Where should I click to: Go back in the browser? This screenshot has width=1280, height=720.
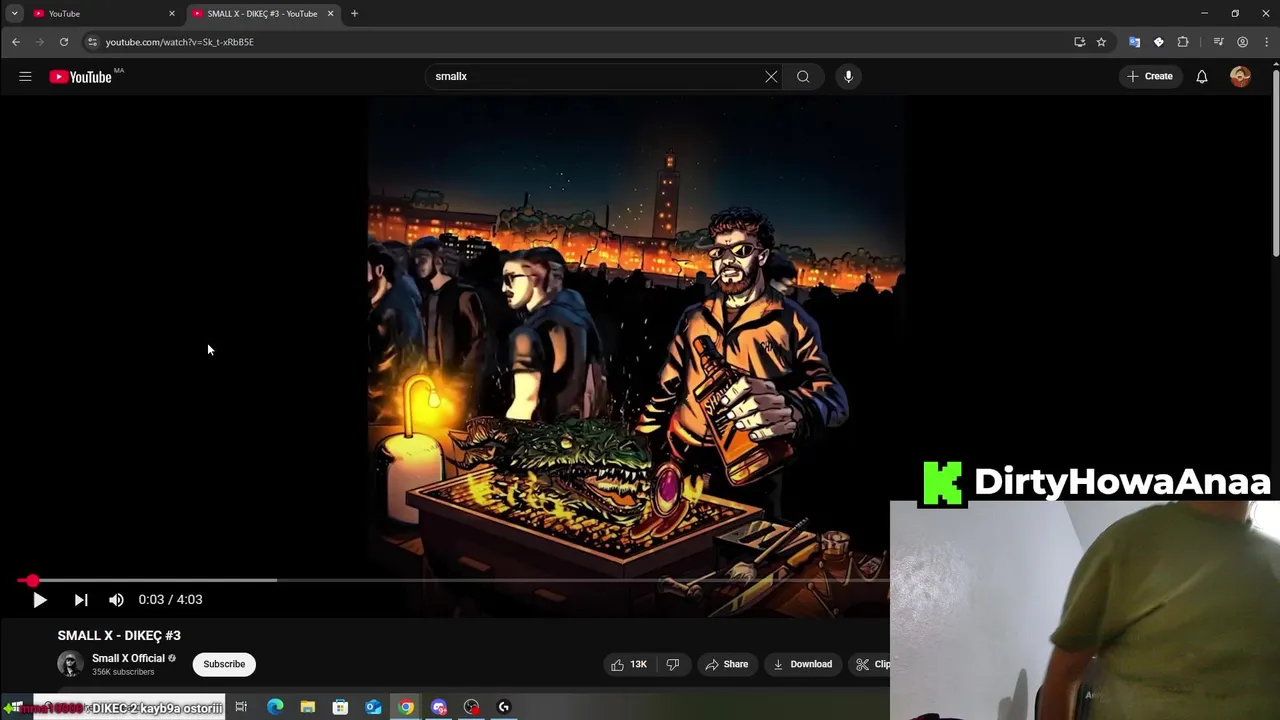[x=16, y=42]
